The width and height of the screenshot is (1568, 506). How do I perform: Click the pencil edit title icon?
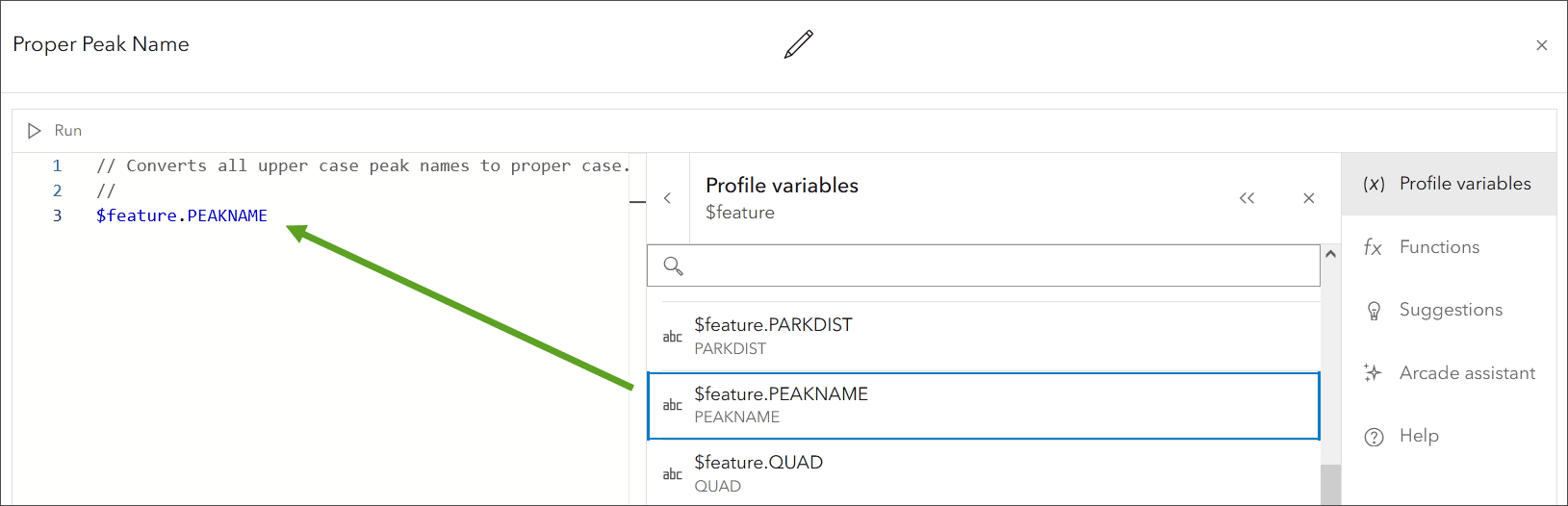[798, 44]
